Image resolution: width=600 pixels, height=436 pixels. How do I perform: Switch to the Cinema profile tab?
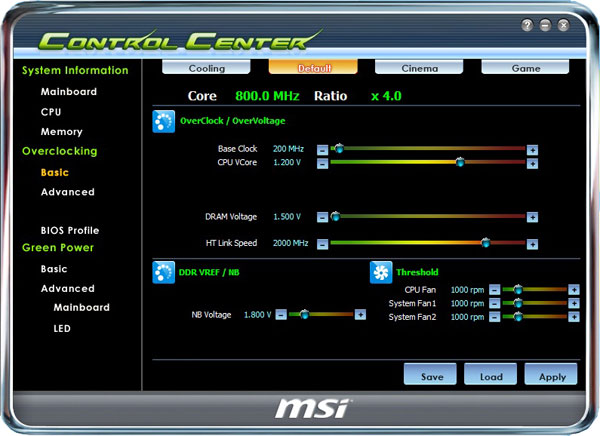click(419, 67)
